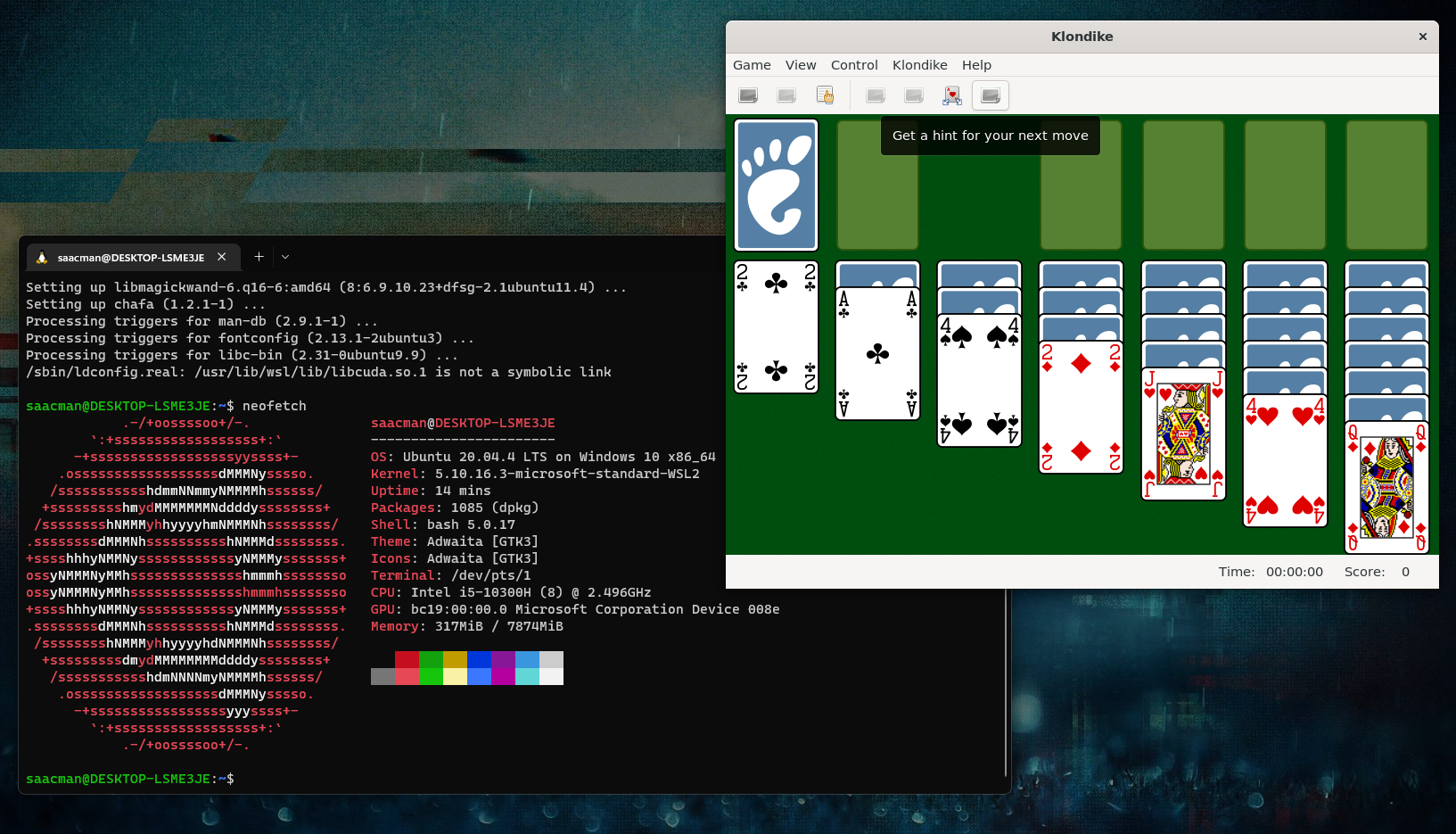Open the View menu
The width and height of the screenshot is (1456, 834).
(x=800, y=65)
